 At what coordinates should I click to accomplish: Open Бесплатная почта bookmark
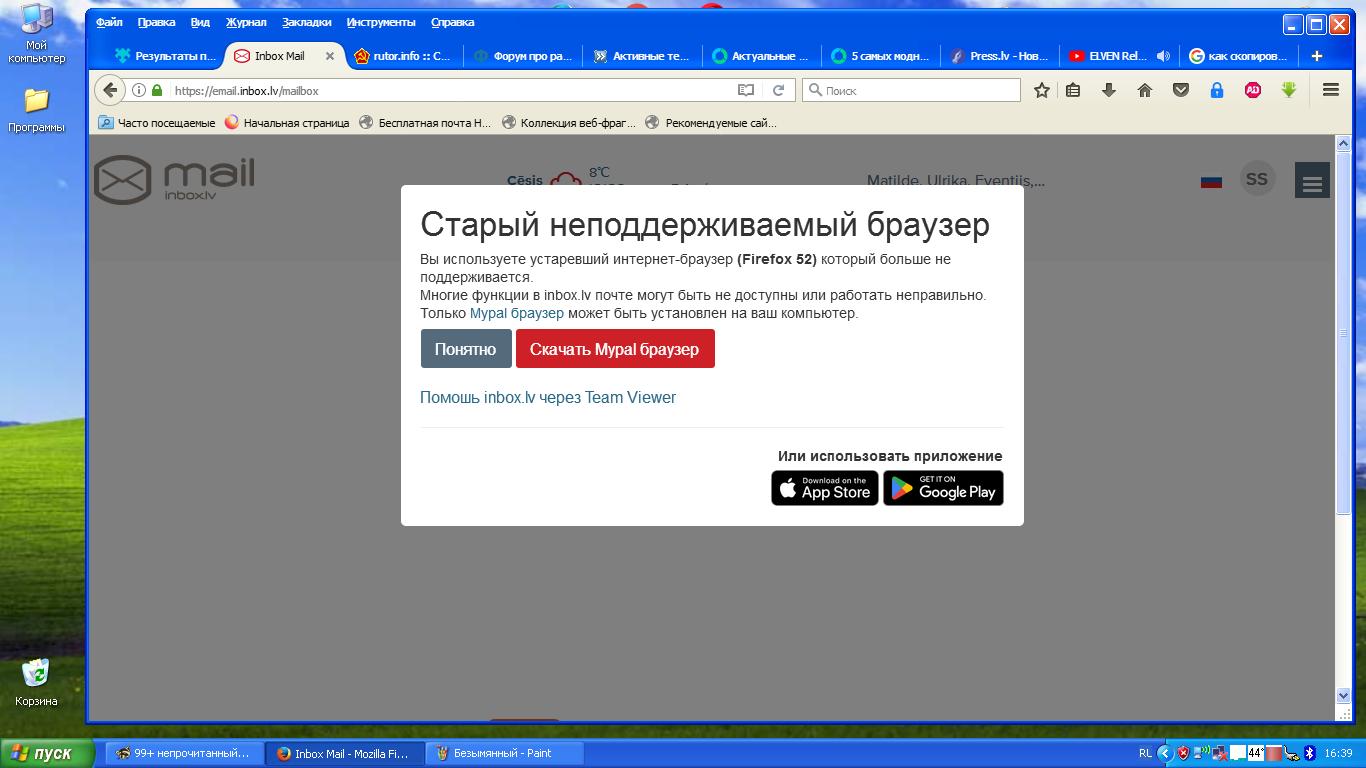point(425,123)
